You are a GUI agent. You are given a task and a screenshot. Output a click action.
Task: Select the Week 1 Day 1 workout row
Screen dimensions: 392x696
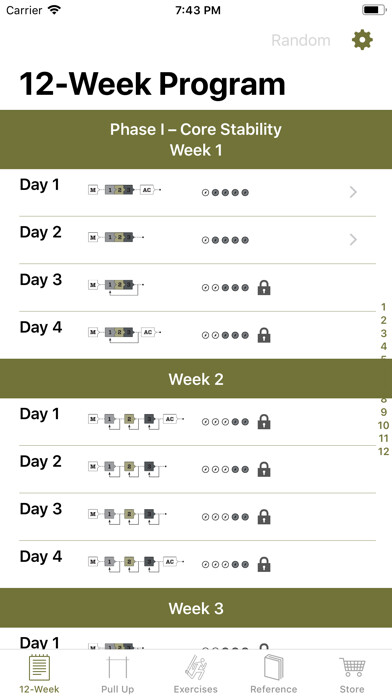pyautogui.click(x=196, y=193)
